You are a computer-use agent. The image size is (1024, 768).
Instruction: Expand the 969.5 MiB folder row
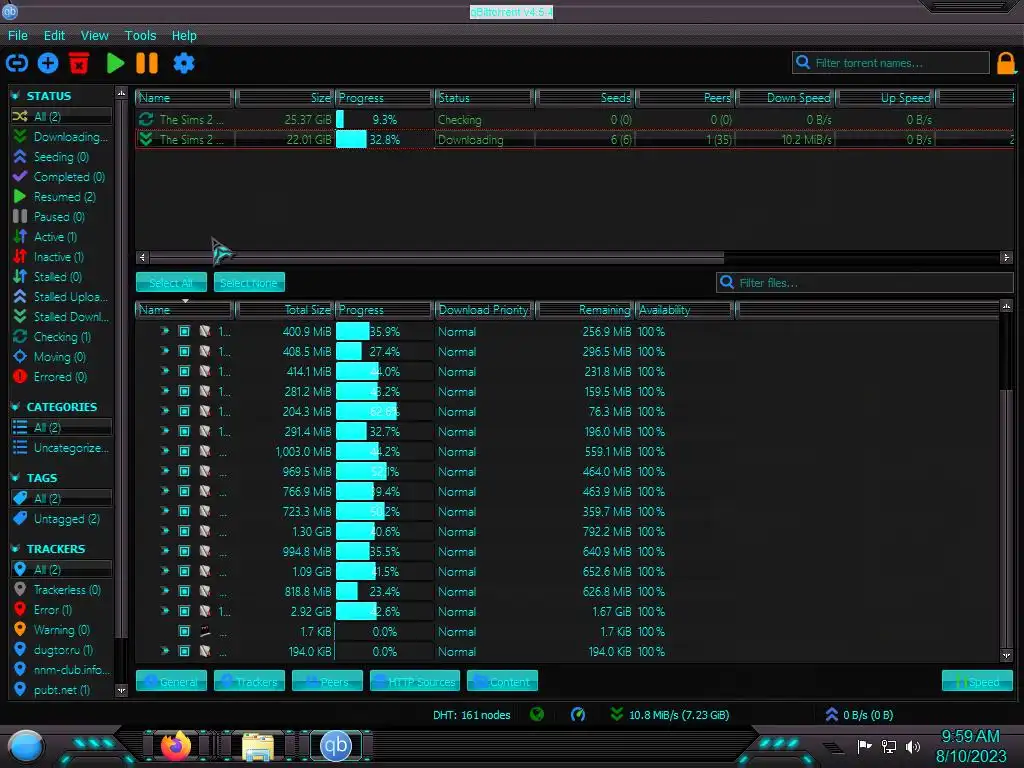(x=165, y=471)
